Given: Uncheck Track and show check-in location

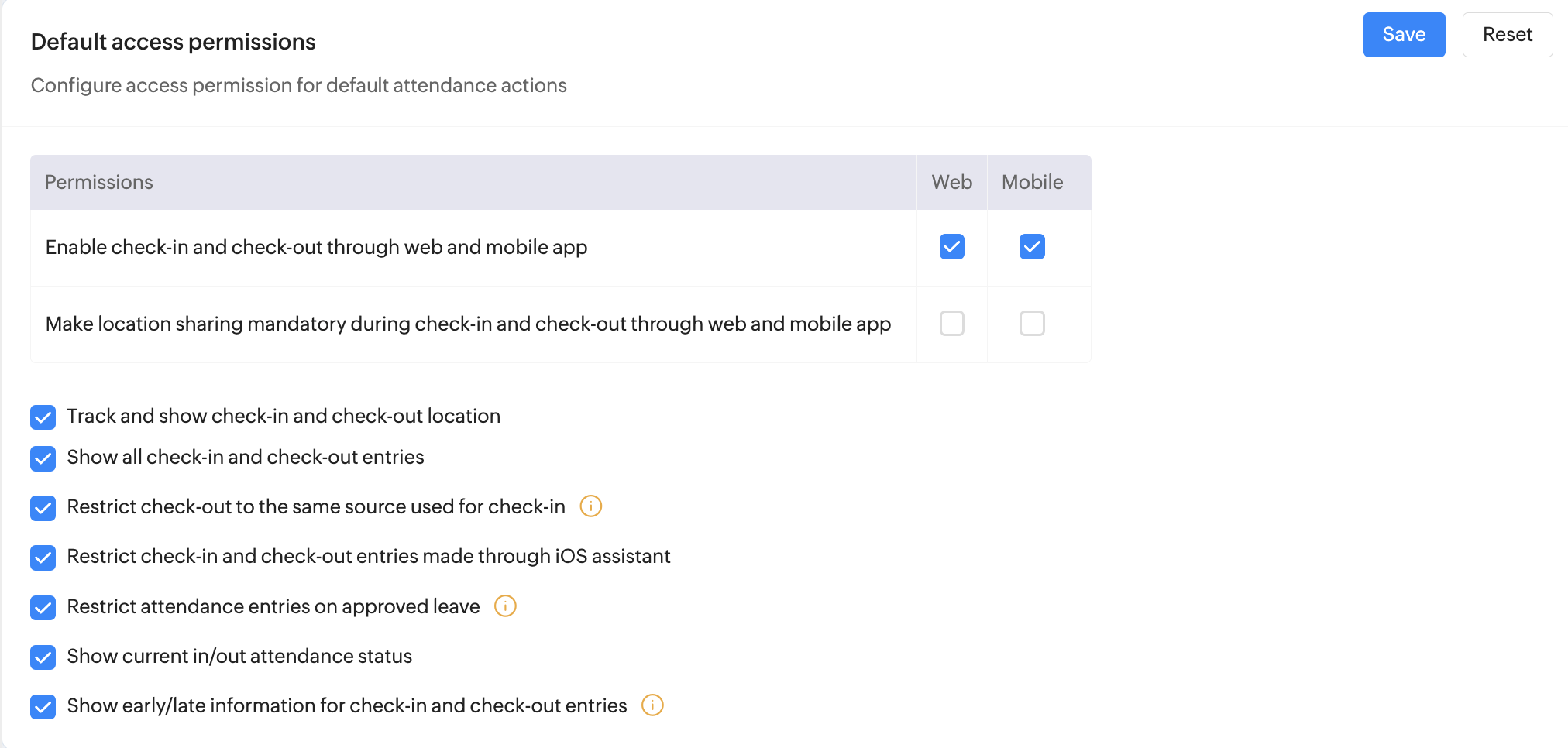Looking at the screenshot, I should click(43, 417).
